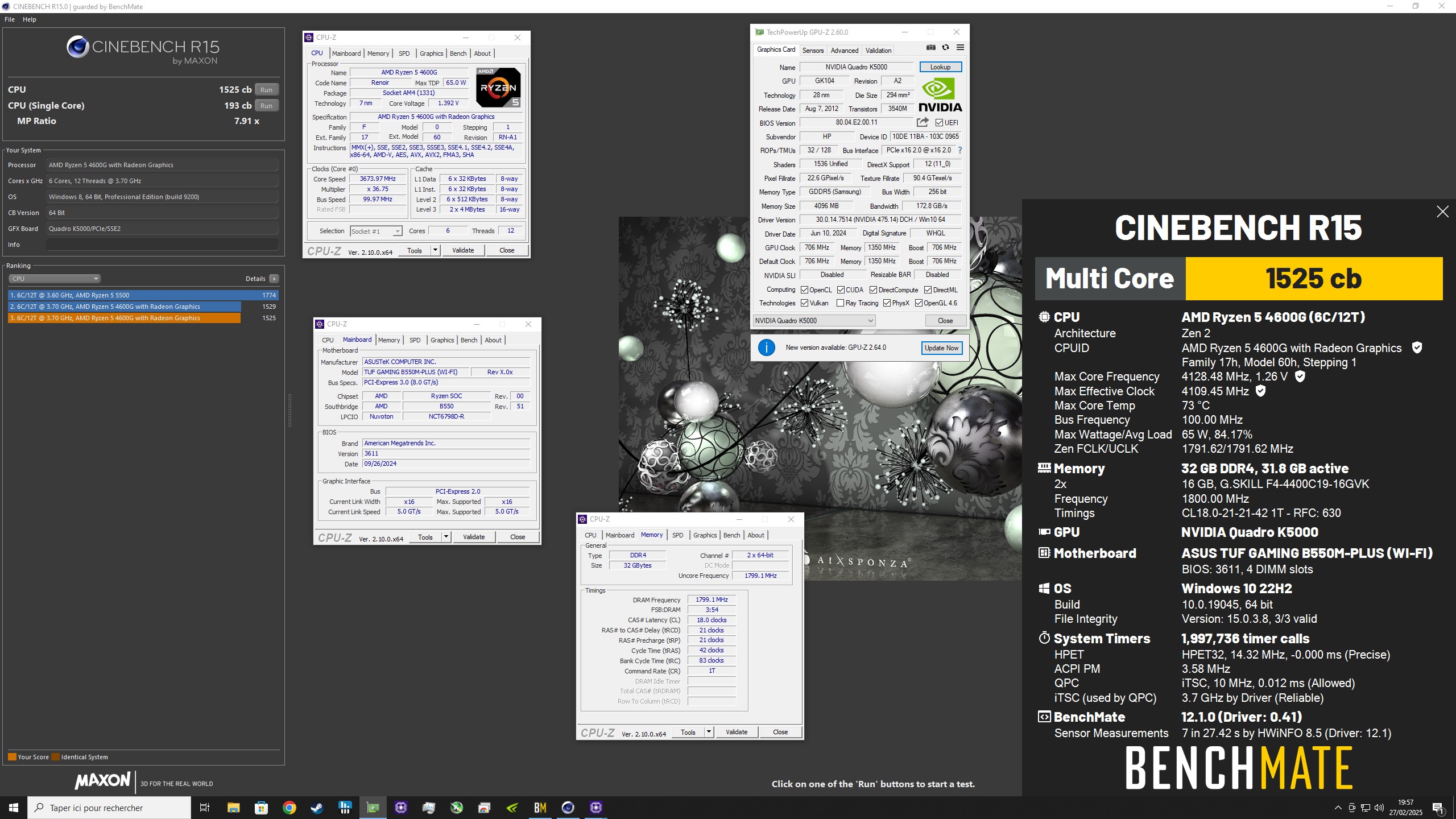Click the Lookup button in GPU-Z

940,67
